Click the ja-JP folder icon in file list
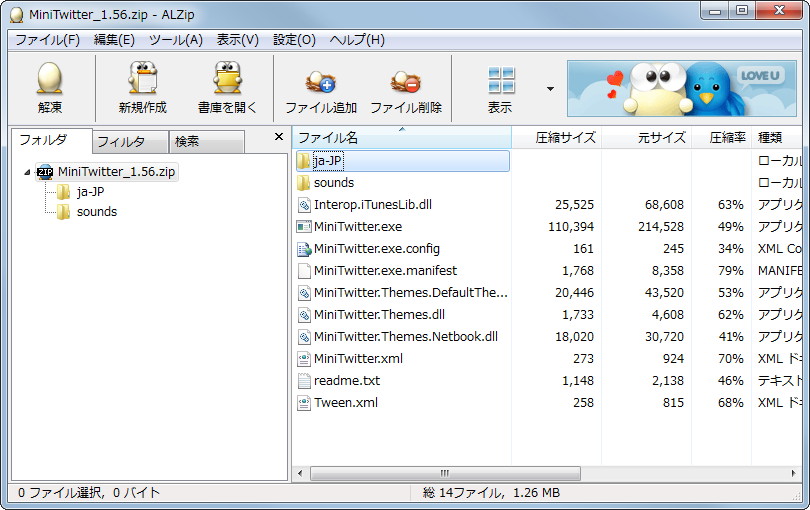The width and height of the screenshot is (810, 510). [x=304, y=161]
